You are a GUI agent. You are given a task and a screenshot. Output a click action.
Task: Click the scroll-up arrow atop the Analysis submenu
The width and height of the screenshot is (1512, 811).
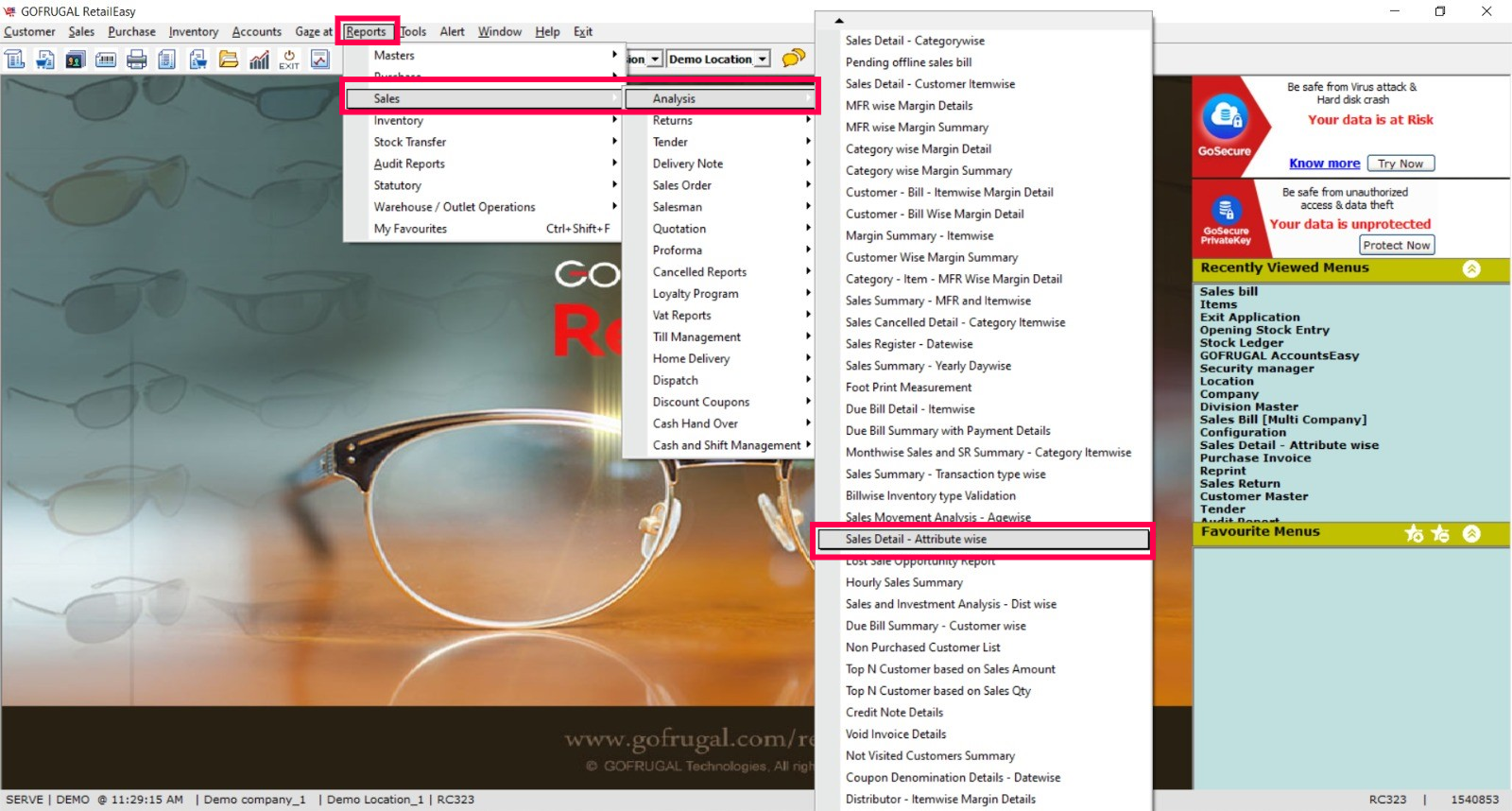click(x=839, y=20)
